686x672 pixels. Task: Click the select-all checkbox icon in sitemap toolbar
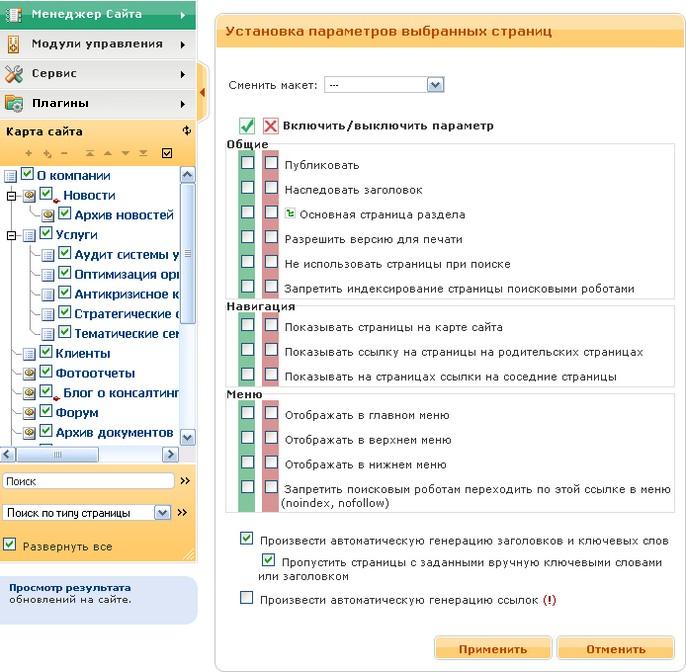(x=167, y=153)
